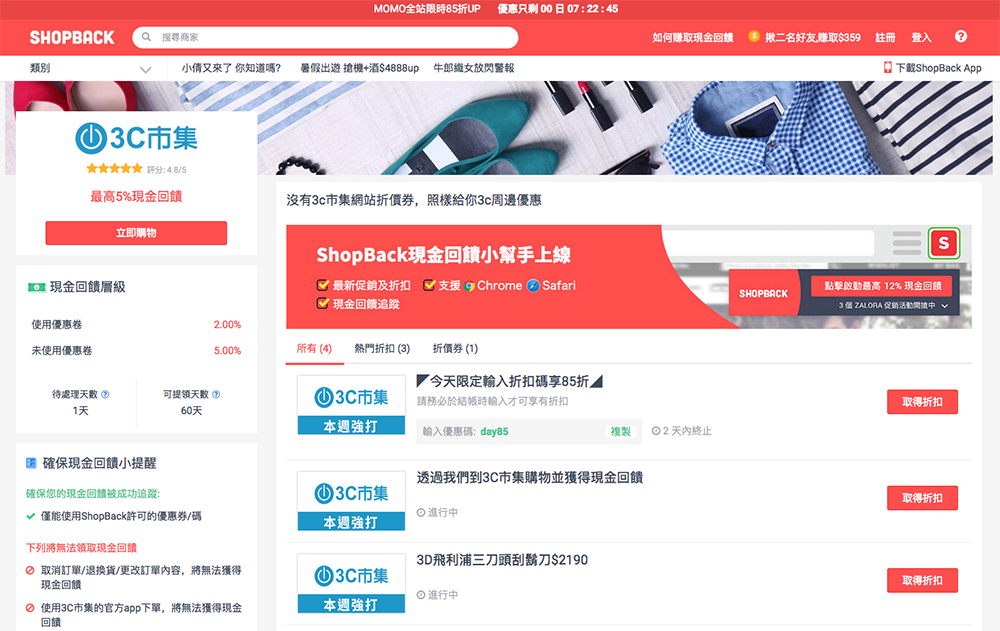Click the 立即購物 button
Image resolution: width=1000 pixels, height=631 pixels.
[x=136, y=232]
